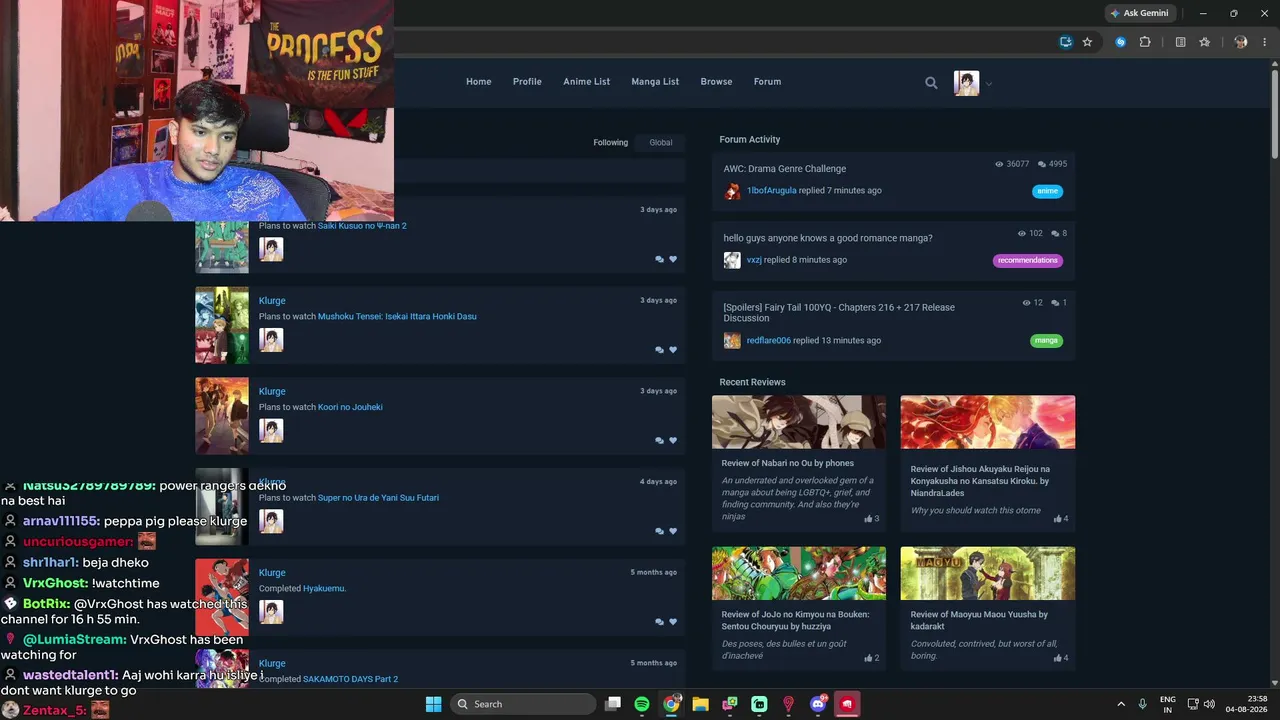Click the install app icon in address bar
The width and height of the screenshot is (1280, 720).
(1066, 42)
